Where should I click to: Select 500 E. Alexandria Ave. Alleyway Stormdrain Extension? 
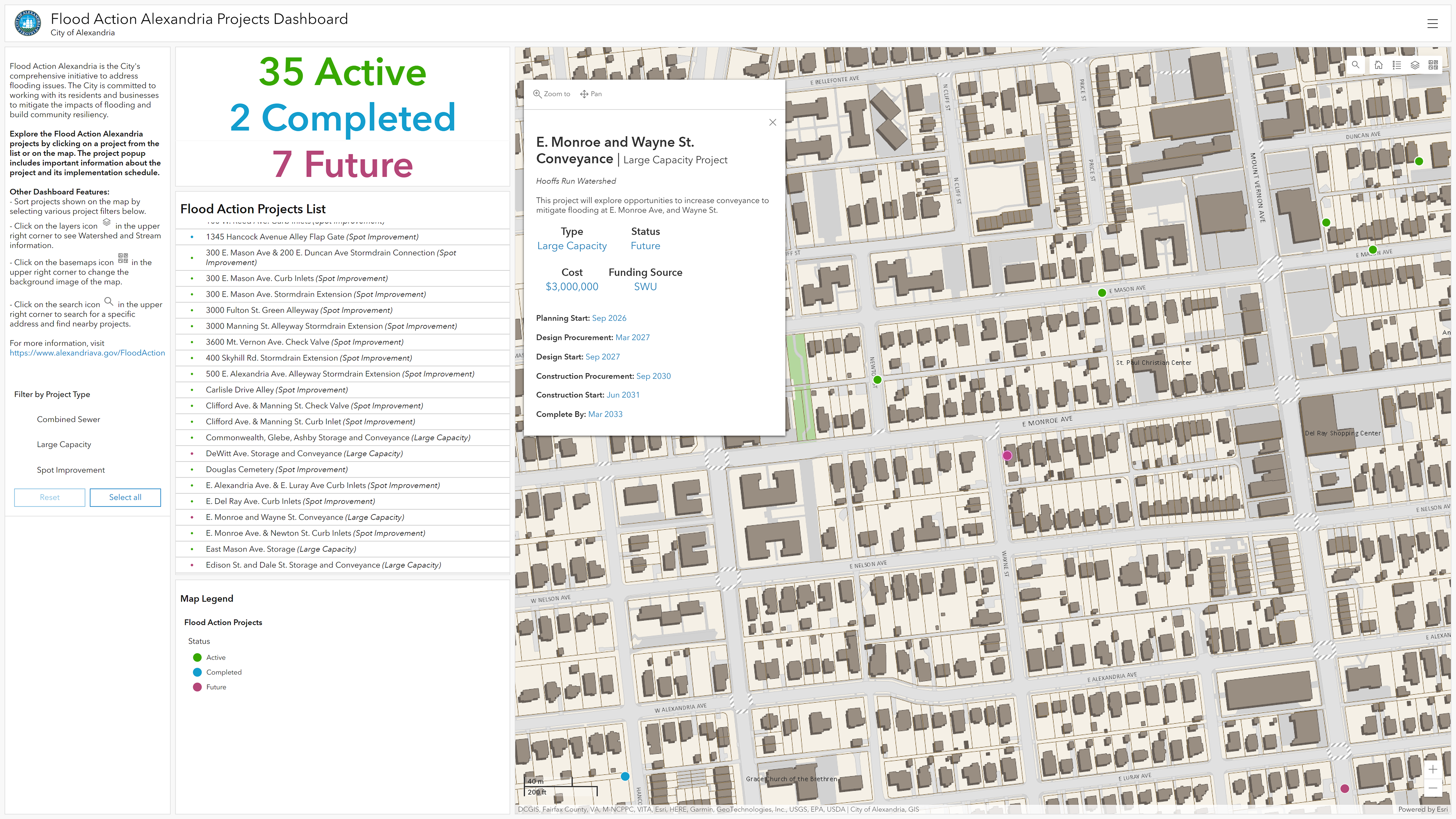[x=342, y=373]
